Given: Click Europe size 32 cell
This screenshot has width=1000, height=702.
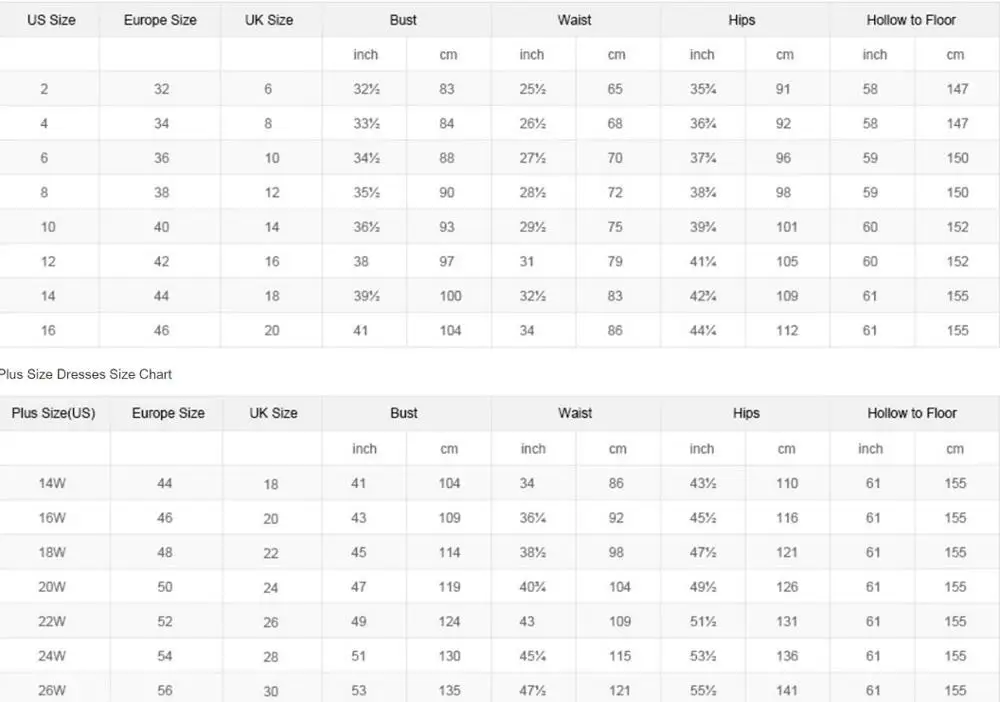Looking at the screenshot, I should pyautogui.click(x=161, y=89).
